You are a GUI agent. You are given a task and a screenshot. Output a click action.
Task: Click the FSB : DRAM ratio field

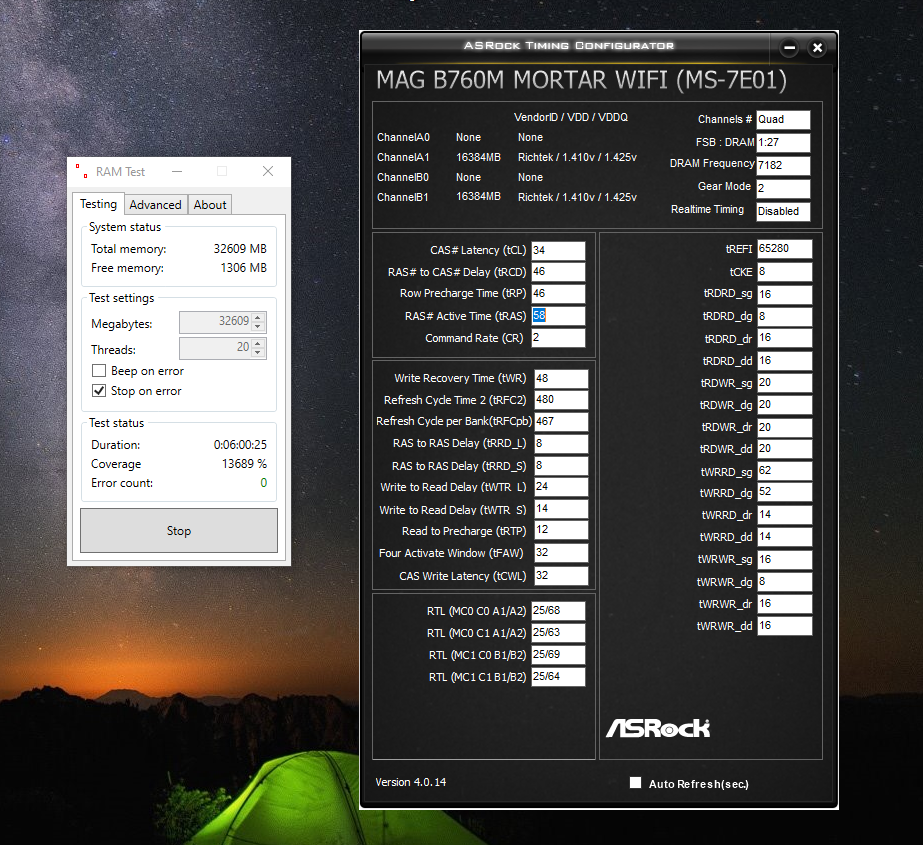pos(783,143)
